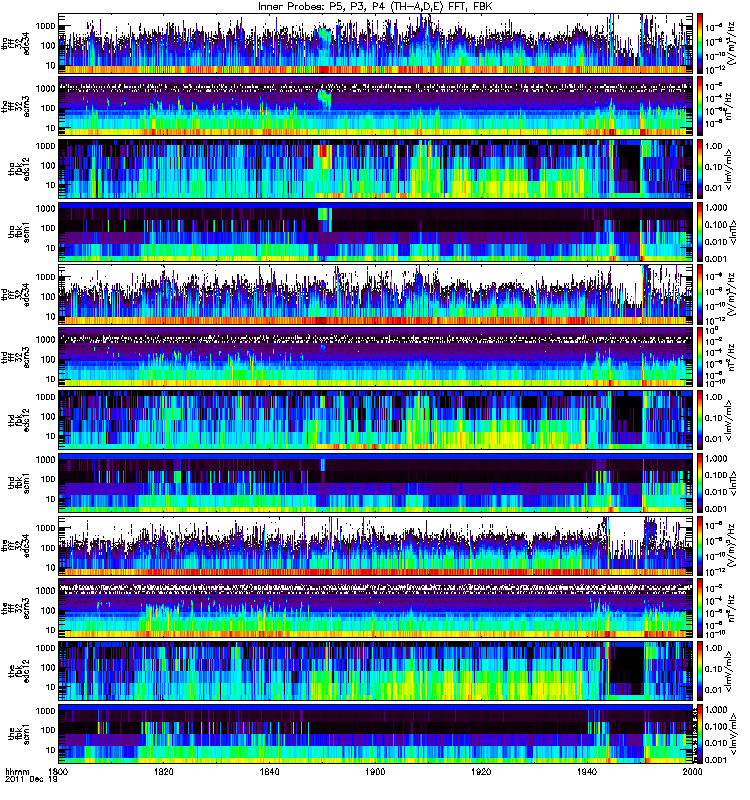Click the "100" frequency tick of thd fbk scm1 panel
The height and width of the screenshot is (800, 750).
[x=48, y=479]
